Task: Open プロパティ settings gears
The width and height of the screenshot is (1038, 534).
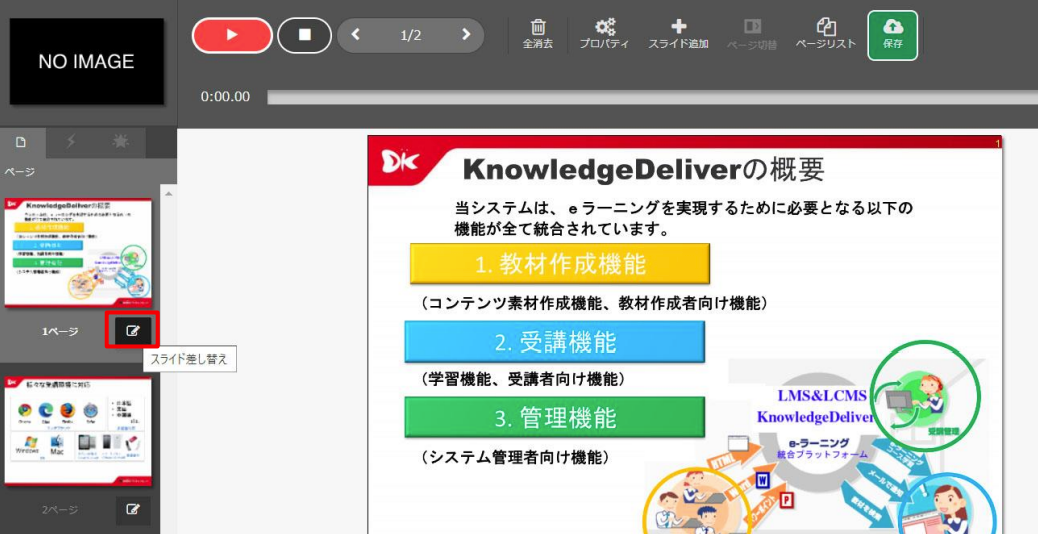Action: [604, 34]
